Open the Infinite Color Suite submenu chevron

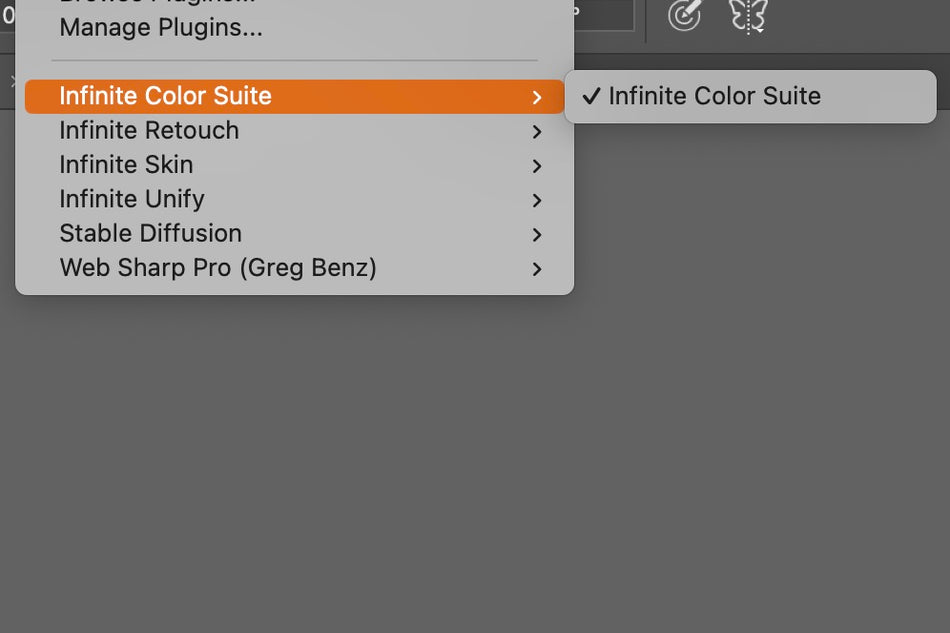pos(537,98)
